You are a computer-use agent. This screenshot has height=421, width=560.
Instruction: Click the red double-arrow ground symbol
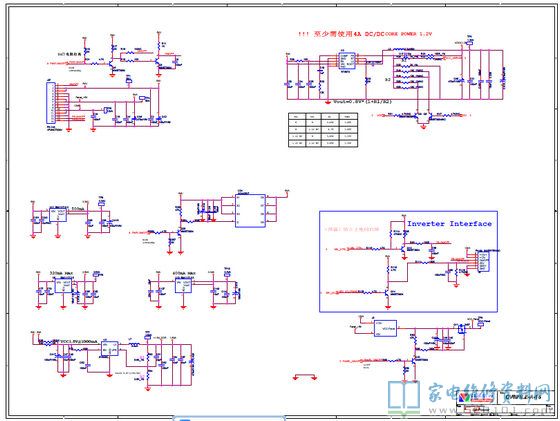pyautogui.click(x=305, y=377)
